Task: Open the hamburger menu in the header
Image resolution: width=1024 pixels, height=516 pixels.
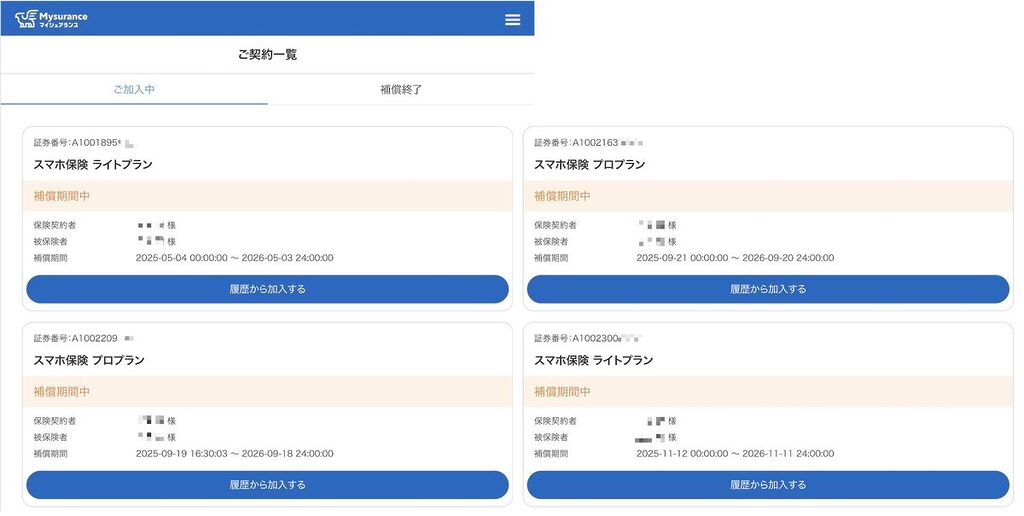Action: click(512, 20)
